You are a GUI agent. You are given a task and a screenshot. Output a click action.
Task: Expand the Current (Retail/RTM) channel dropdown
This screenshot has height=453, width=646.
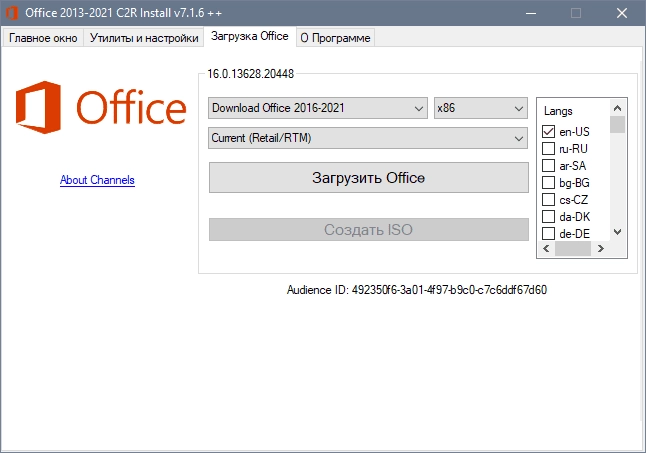pos(368,138)
